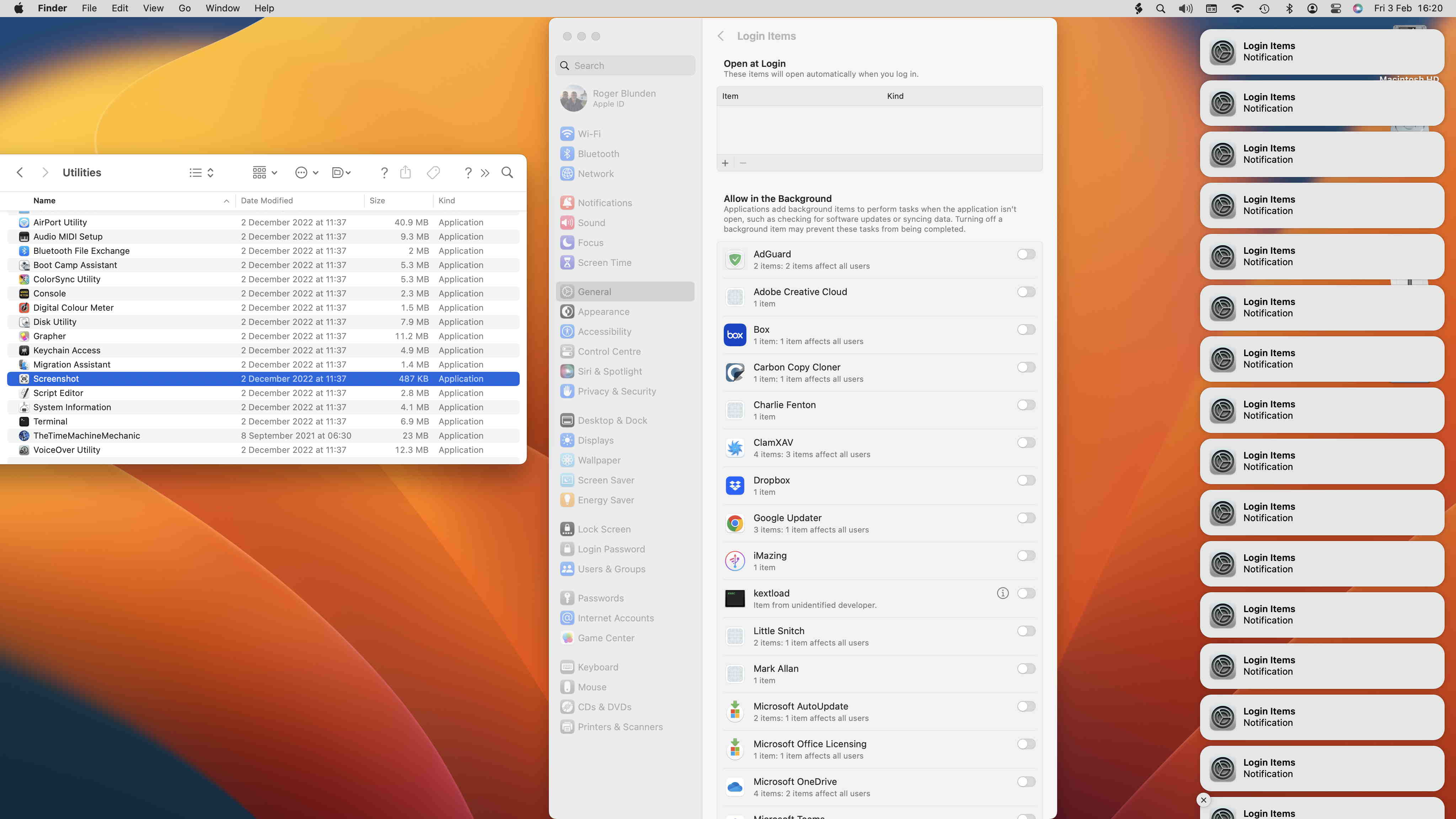Click the Tags icon in Finder toolbar
1456x819 pixels.
coord(434,172)
